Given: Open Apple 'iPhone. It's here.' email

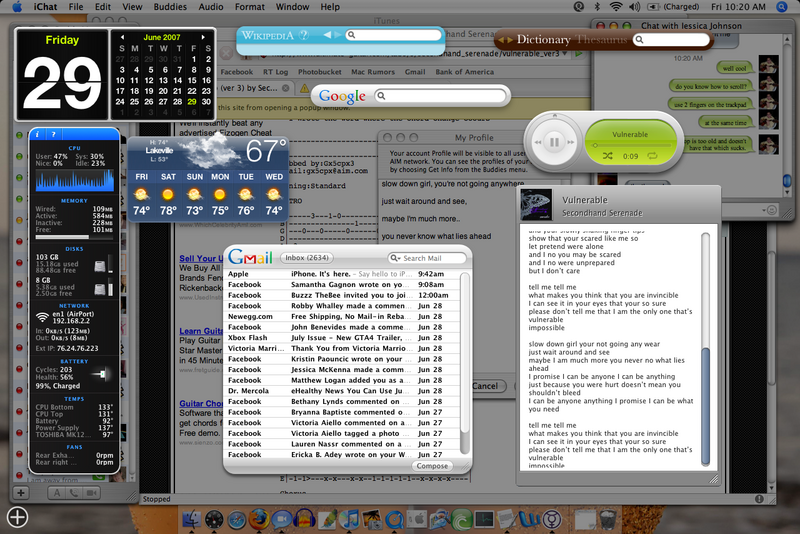Looking at the screenshot, I should pyautogui.click(x=343, y=274).
